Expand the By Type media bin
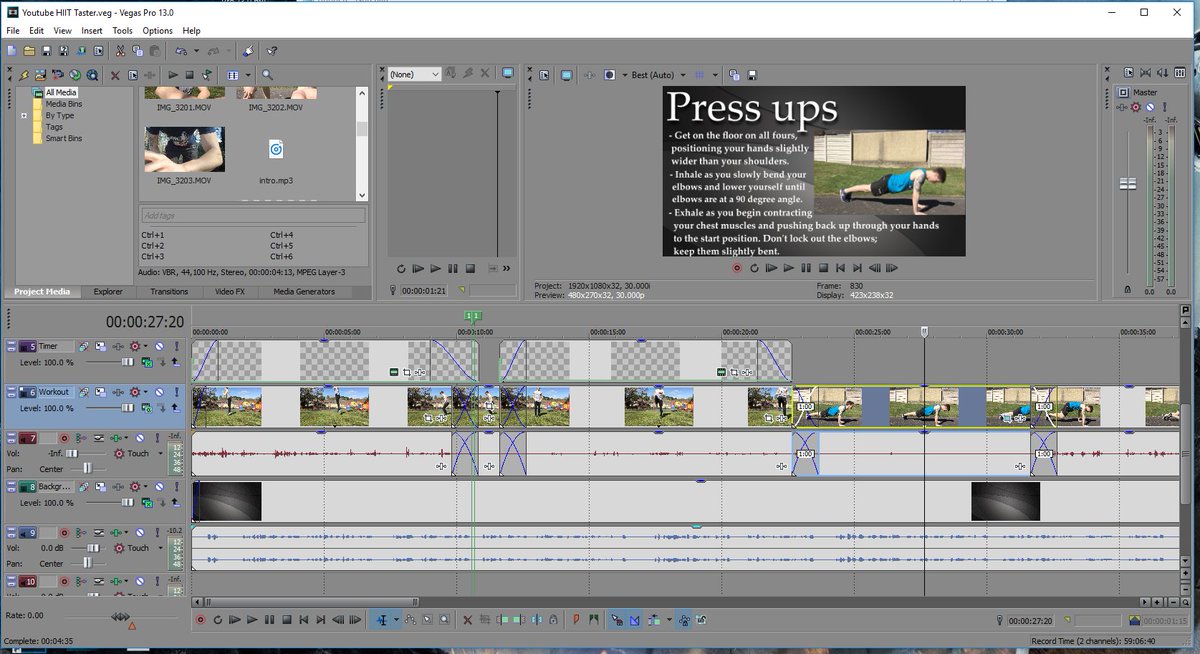 (23, 116)
